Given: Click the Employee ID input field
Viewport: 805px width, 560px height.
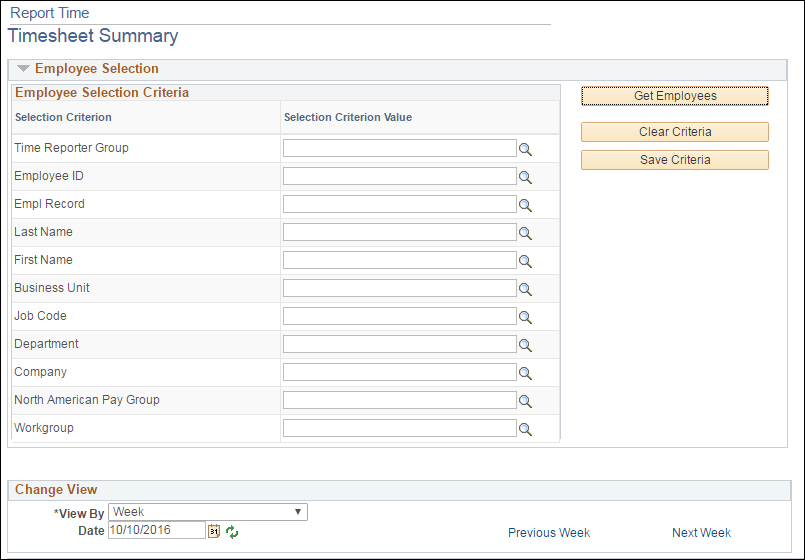Looking at the screenshot, I should pos(399,176).
